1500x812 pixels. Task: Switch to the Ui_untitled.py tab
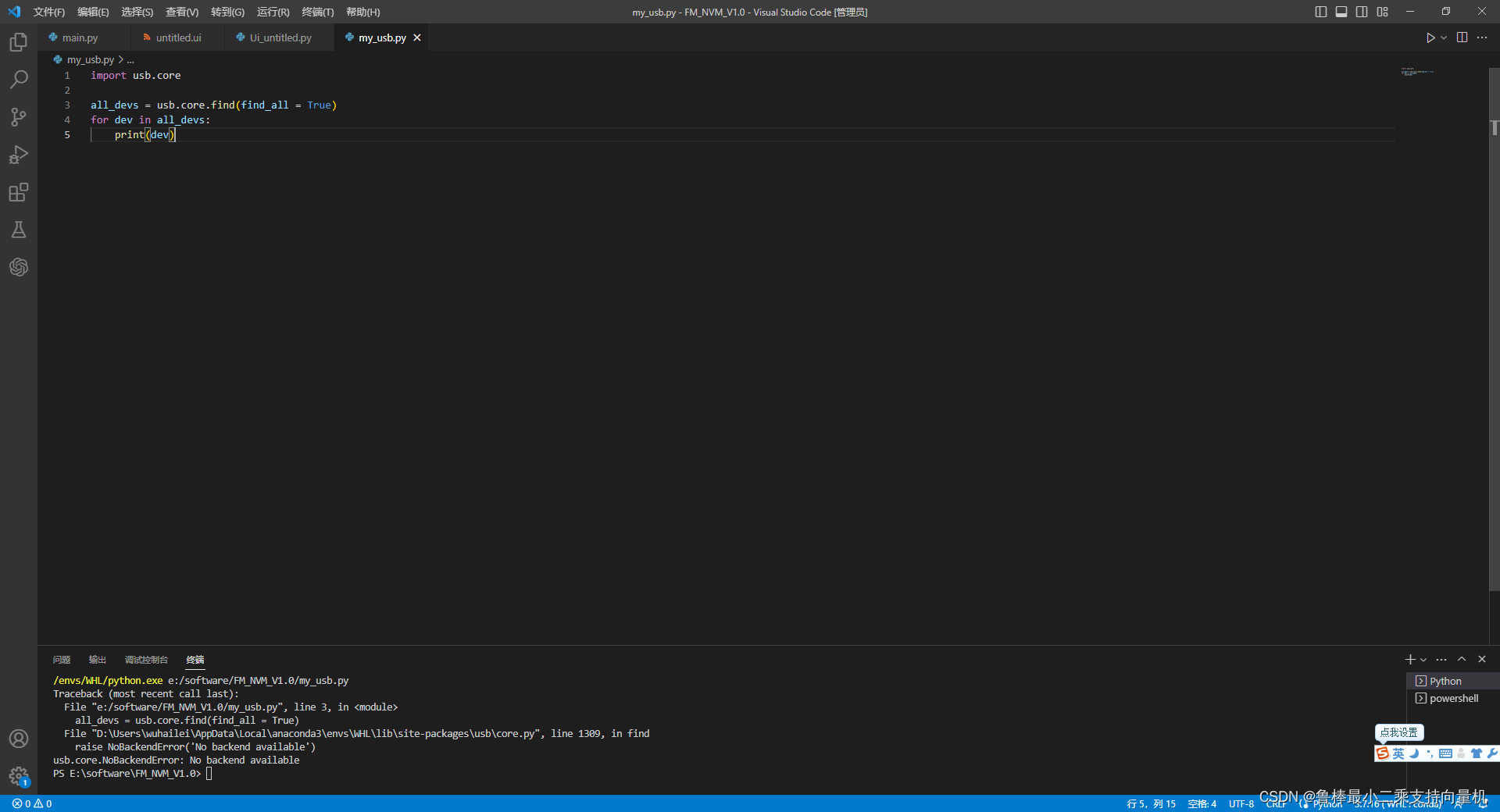[x=280, y=37]
